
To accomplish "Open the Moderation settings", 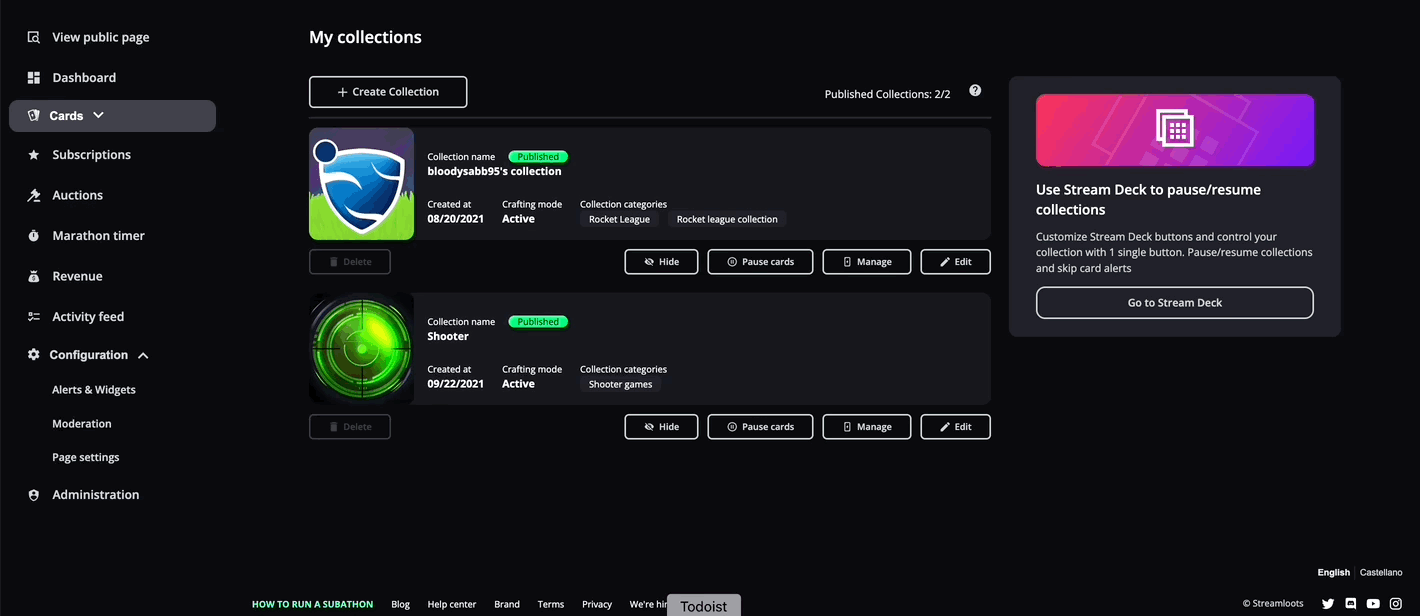I will (82, 424).
